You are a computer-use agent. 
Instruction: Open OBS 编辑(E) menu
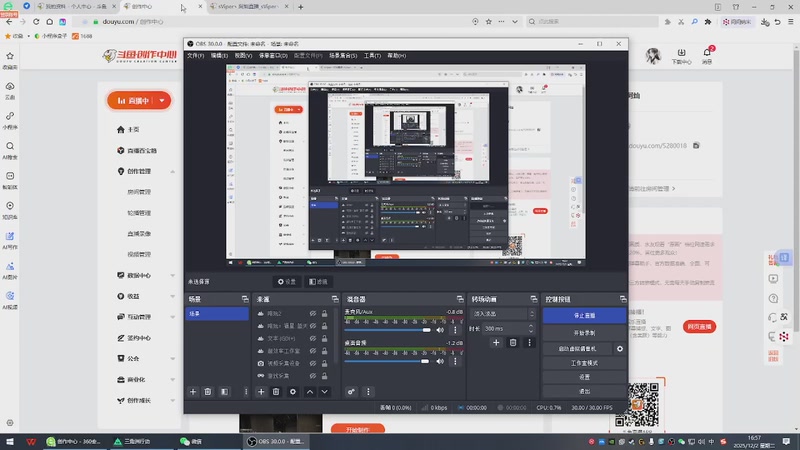pos(219,56)
